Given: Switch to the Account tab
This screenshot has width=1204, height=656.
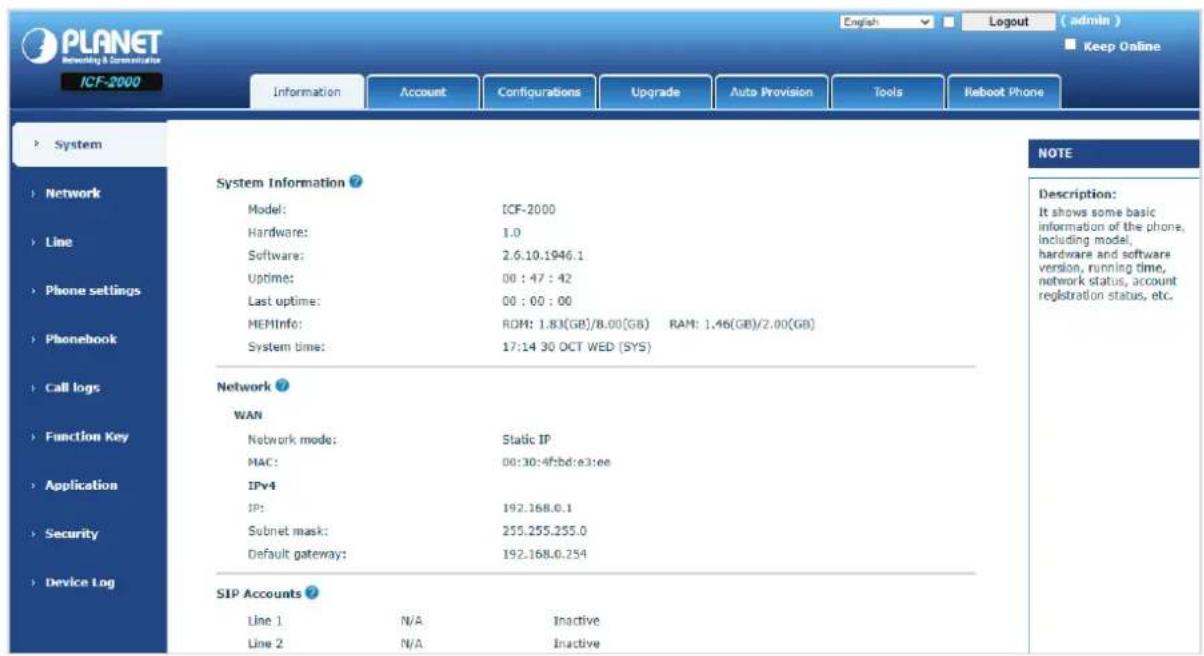Looking at the screenshot, I should coord(423,92).
